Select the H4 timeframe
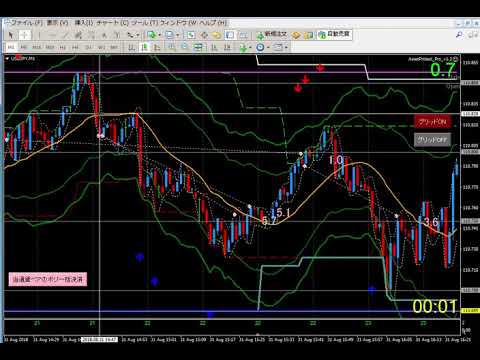 (75, 47)
